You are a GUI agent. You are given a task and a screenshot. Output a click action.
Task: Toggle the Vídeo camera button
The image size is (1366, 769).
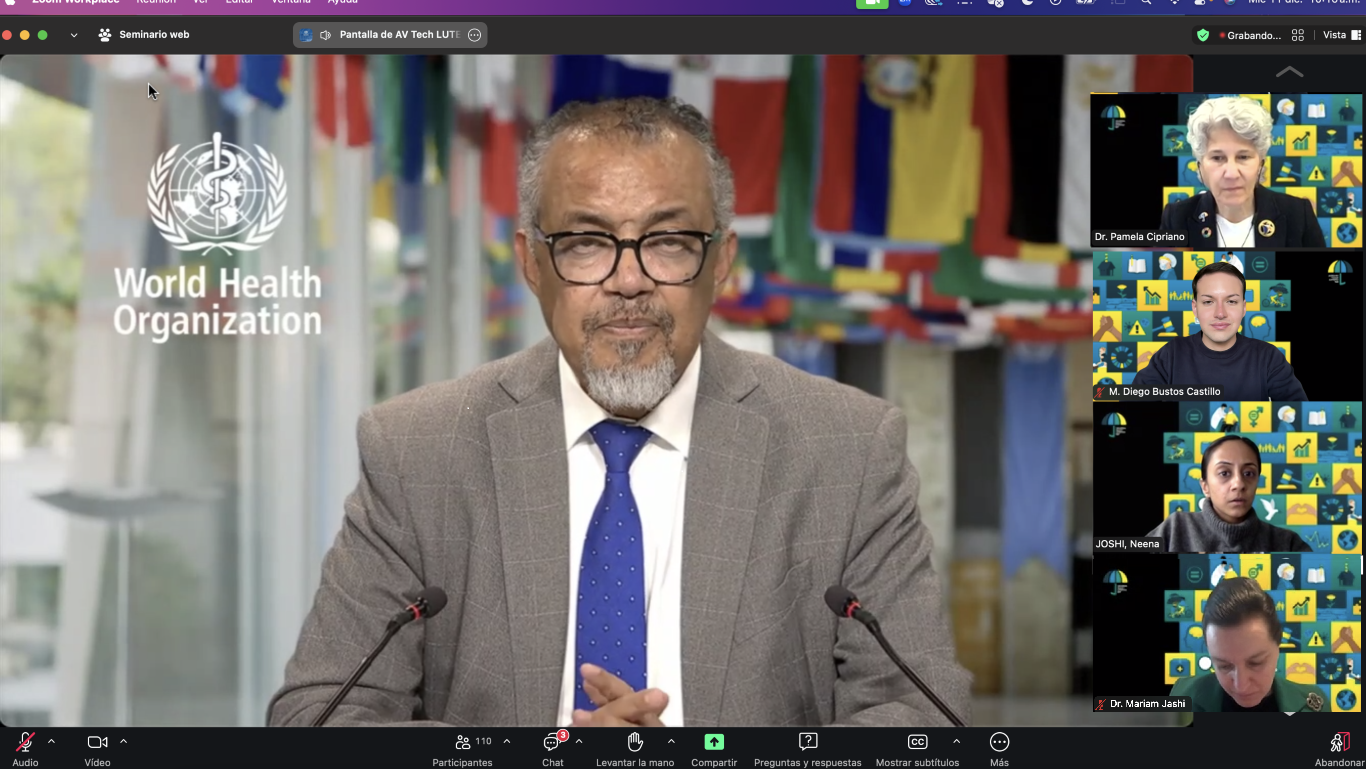[x=97, y=742]
